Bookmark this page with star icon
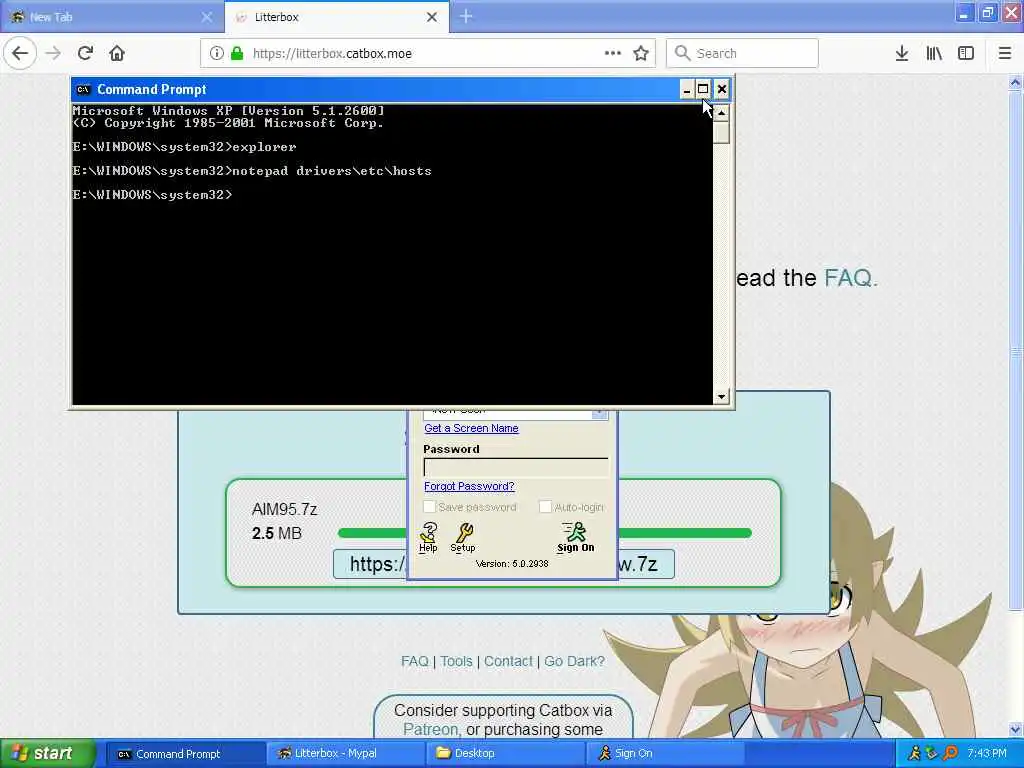This screenshot has height=768, width=1024. pos(641,53)
